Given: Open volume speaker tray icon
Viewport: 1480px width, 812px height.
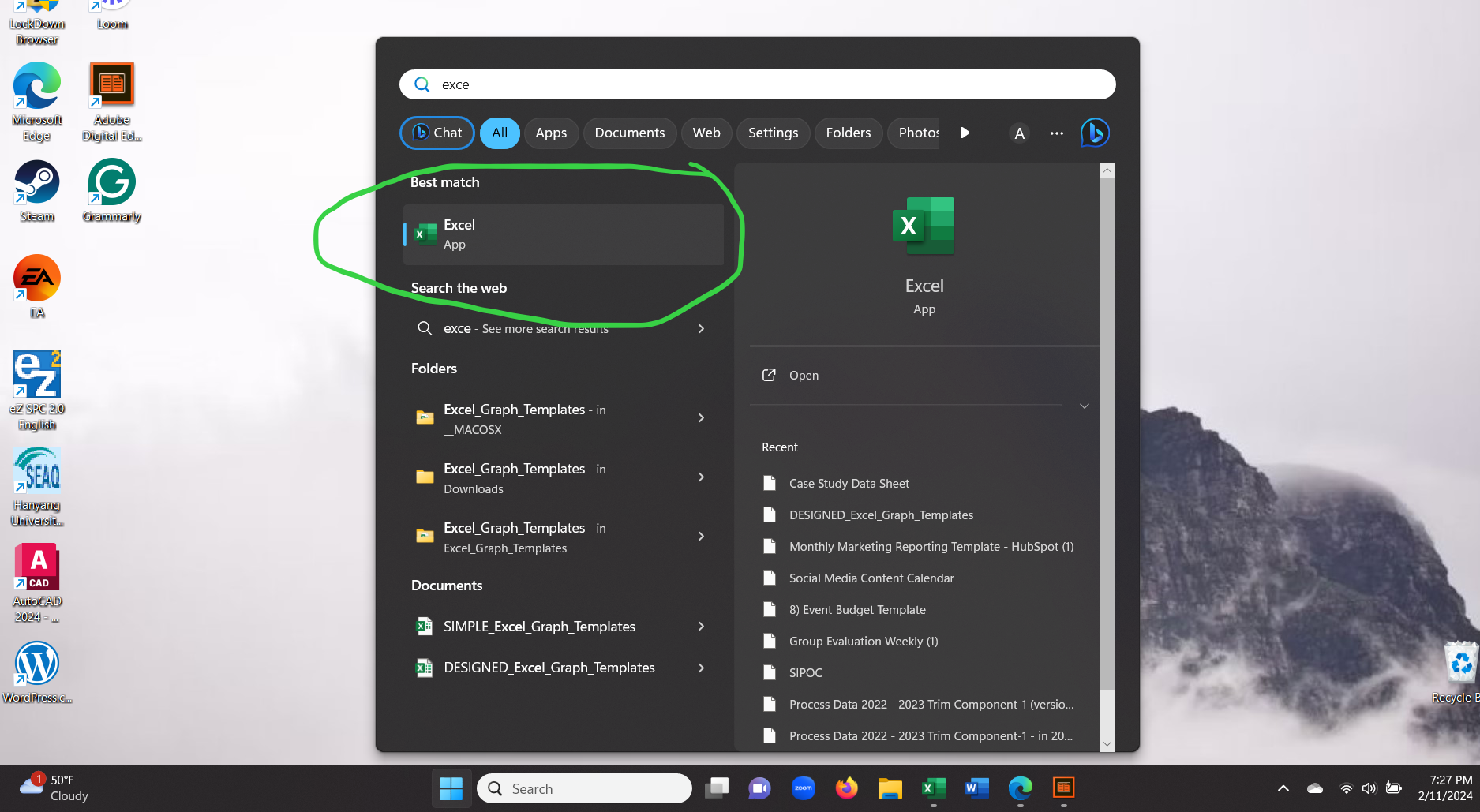Looking at the screenshot, I should (1369, 788).
